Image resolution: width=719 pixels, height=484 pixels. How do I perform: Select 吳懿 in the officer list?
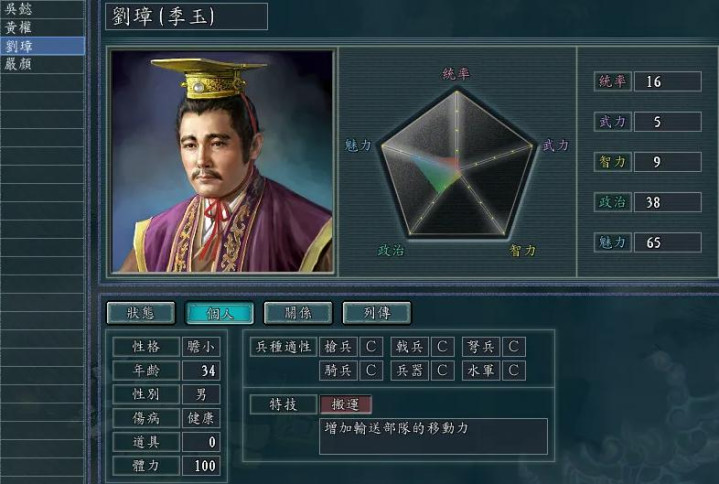point(42,9)
